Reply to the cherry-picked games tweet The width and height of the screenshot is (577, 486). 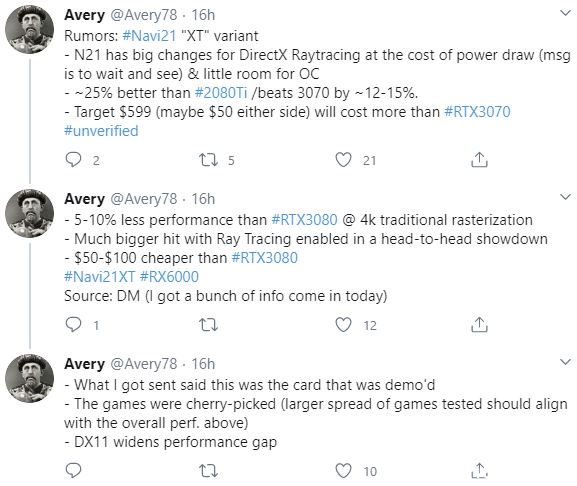[x=73, y=471]
